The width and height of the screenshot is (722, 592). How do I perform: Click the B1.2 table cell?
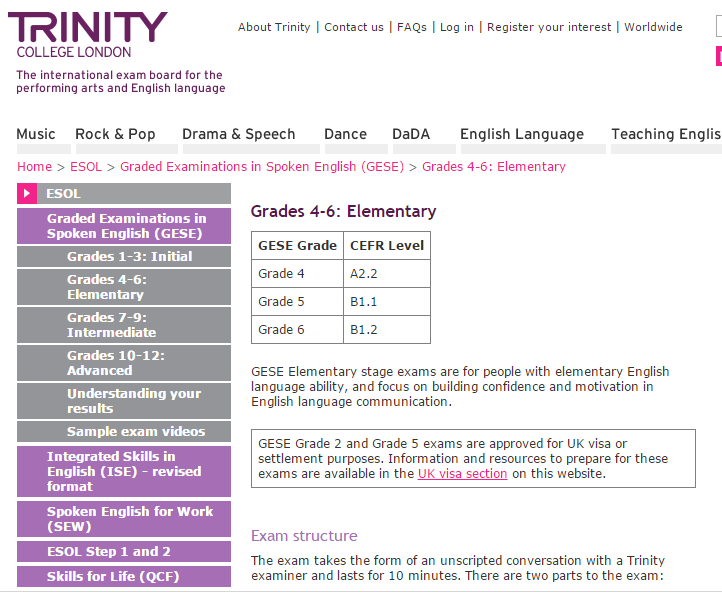(387, 330)
